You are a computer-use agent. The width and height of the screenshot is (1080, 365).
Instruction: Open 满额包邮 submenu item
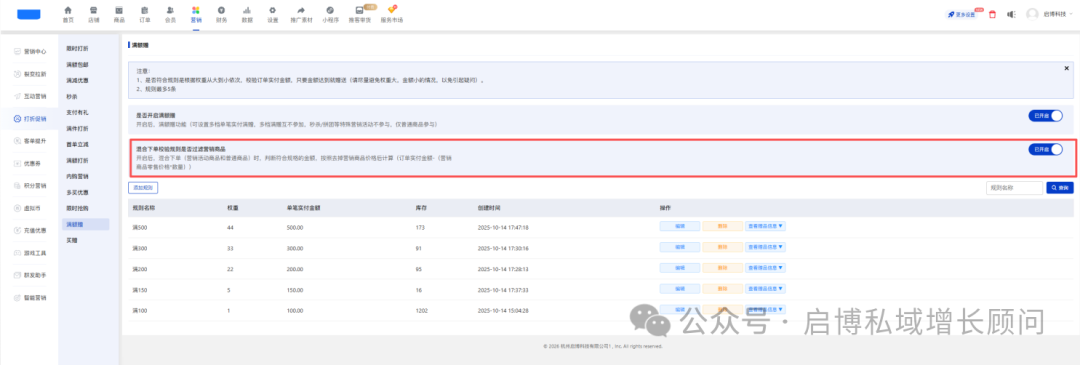pos(77,65)
